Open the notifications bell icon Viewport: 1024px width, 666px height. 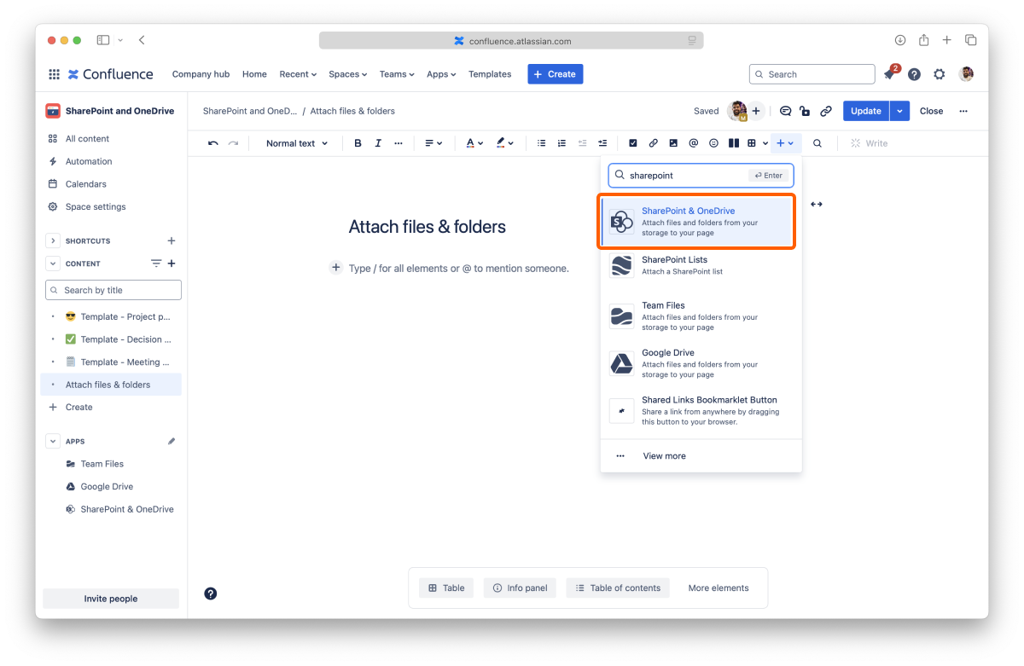889,74
